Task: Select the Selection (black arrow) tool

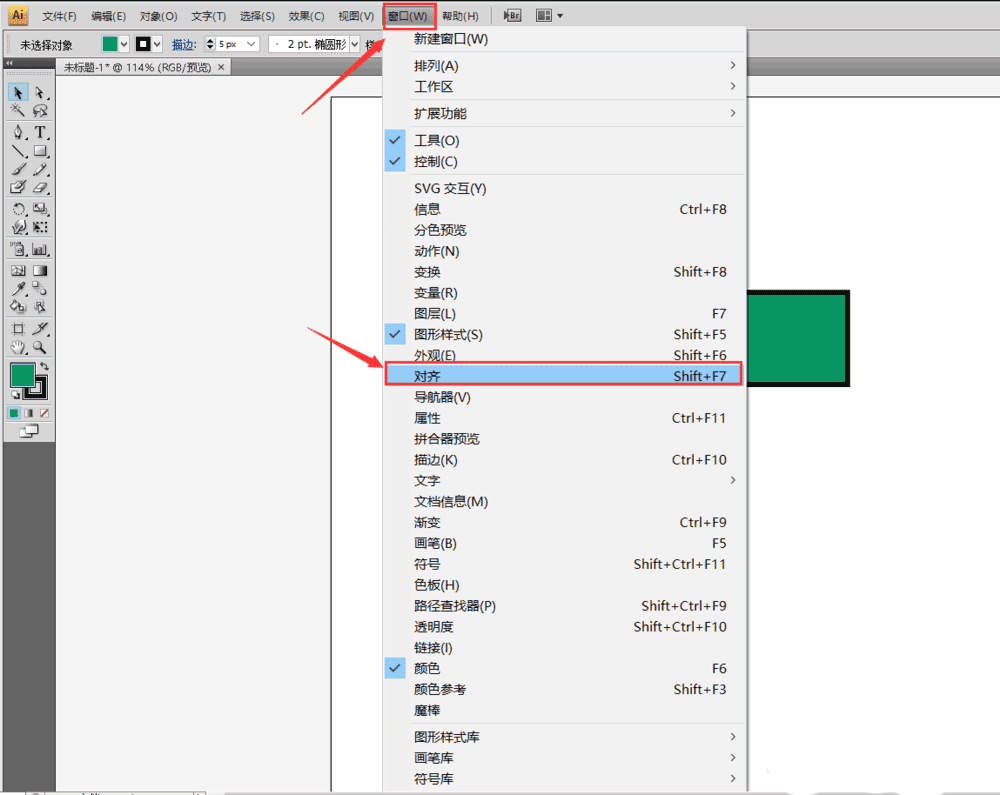Action: (x=18, y=93)
